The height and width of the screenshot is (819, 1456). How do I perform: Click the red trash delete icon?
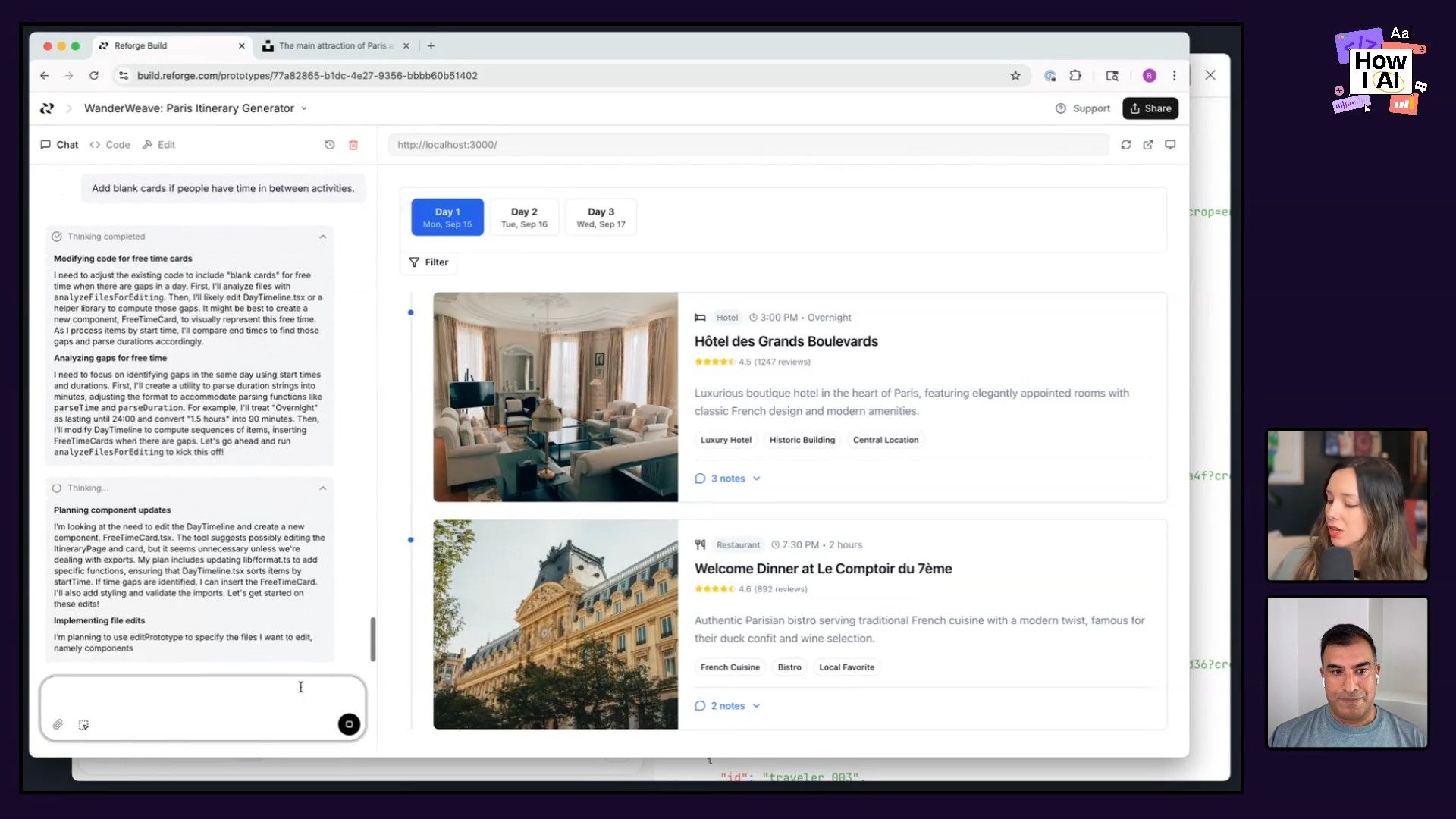[x=353, y=145]
